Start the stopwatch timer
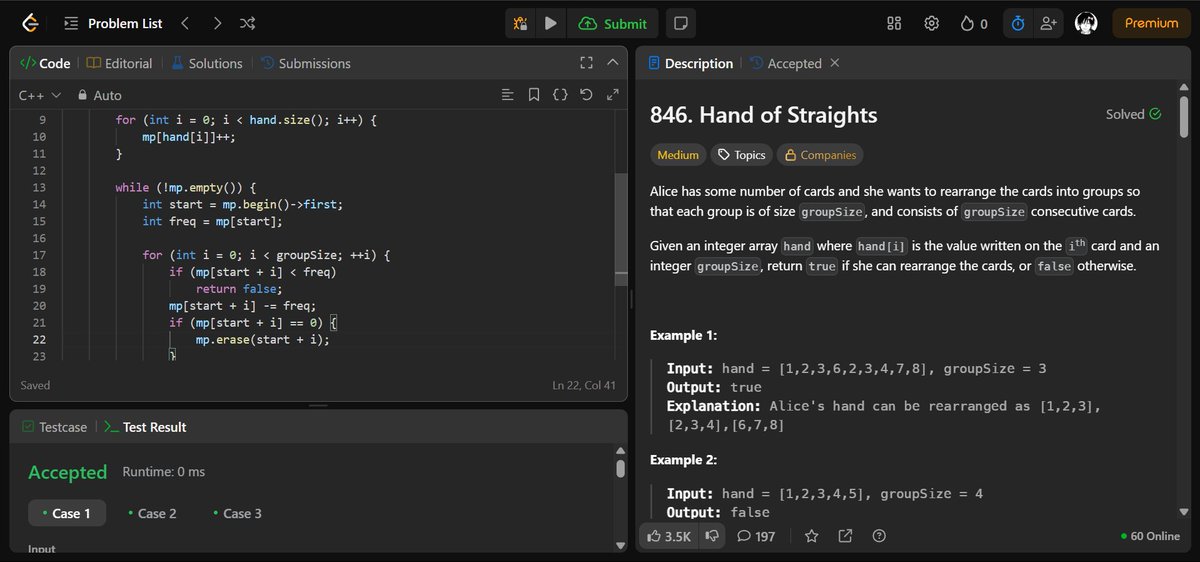This screenshot has height=562, width=1200. (1018, 23)
